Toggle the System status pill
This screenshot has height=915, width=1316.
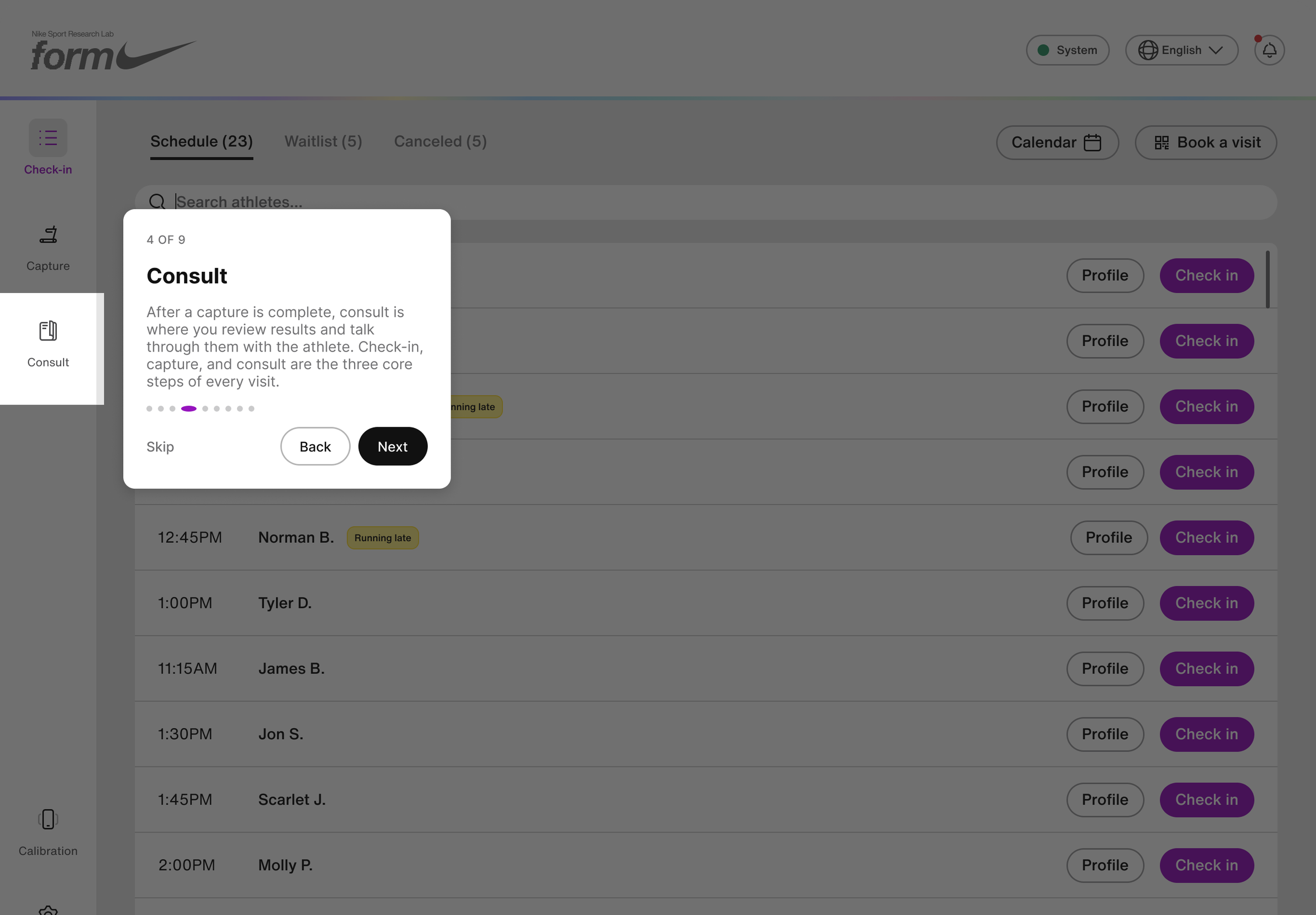(1067, 50)
